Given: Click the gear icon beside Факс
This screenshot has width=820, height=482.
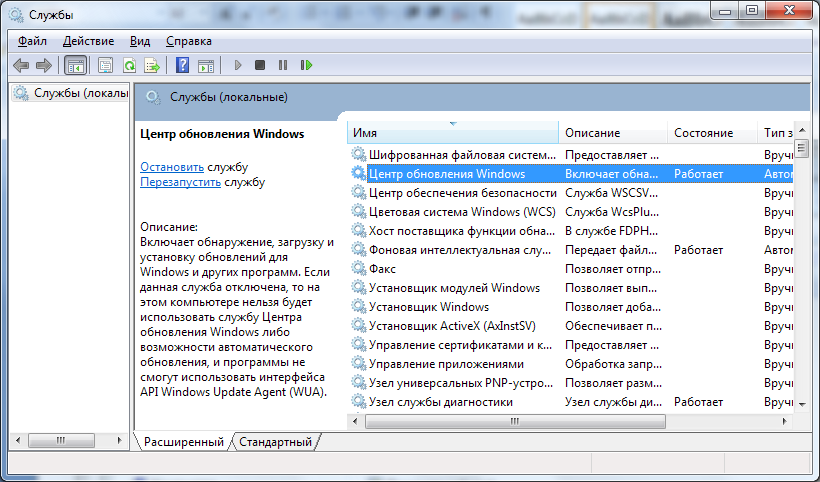Looking at the screenshot, I should pyautogui.click(x=358, y=269).
